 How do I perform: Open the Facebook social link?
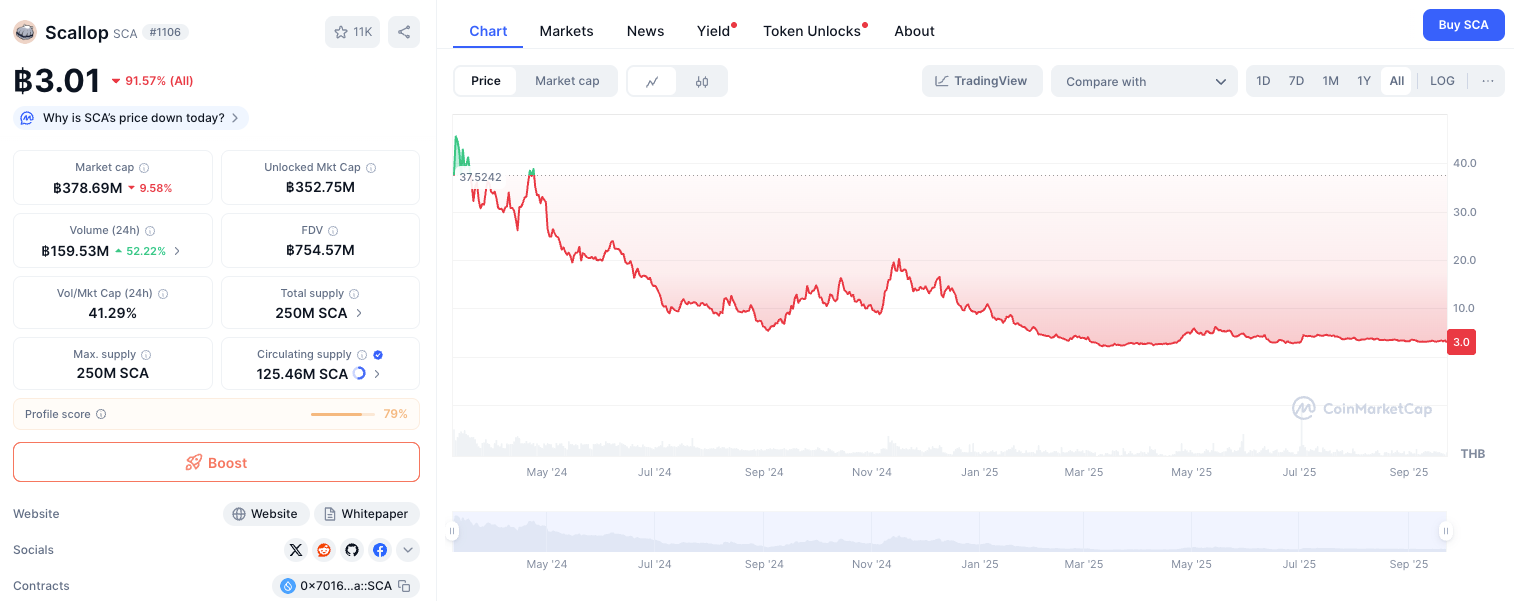380,550
